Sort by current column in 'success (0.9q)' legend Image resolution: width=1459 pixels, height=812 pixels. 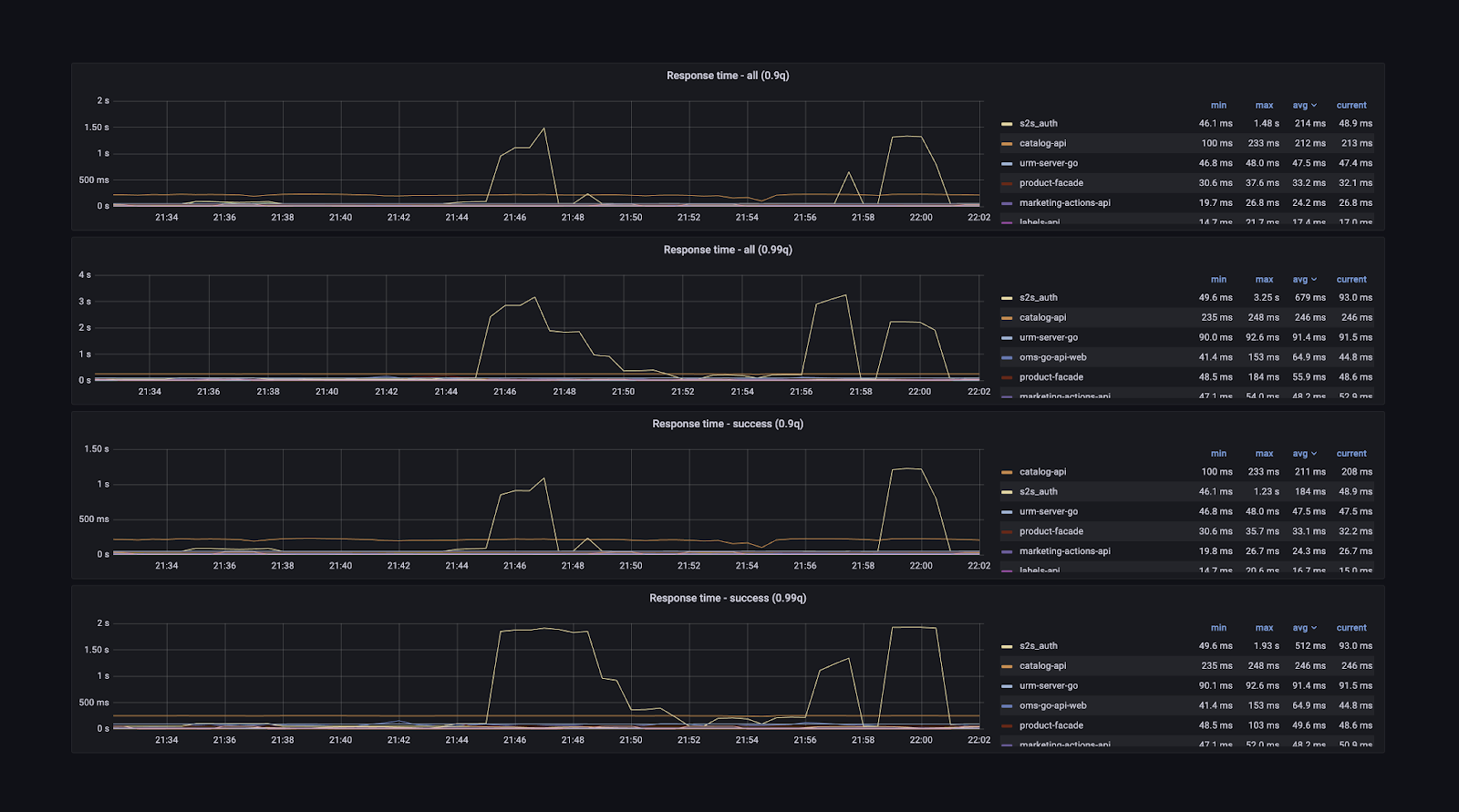[1351, 454]
